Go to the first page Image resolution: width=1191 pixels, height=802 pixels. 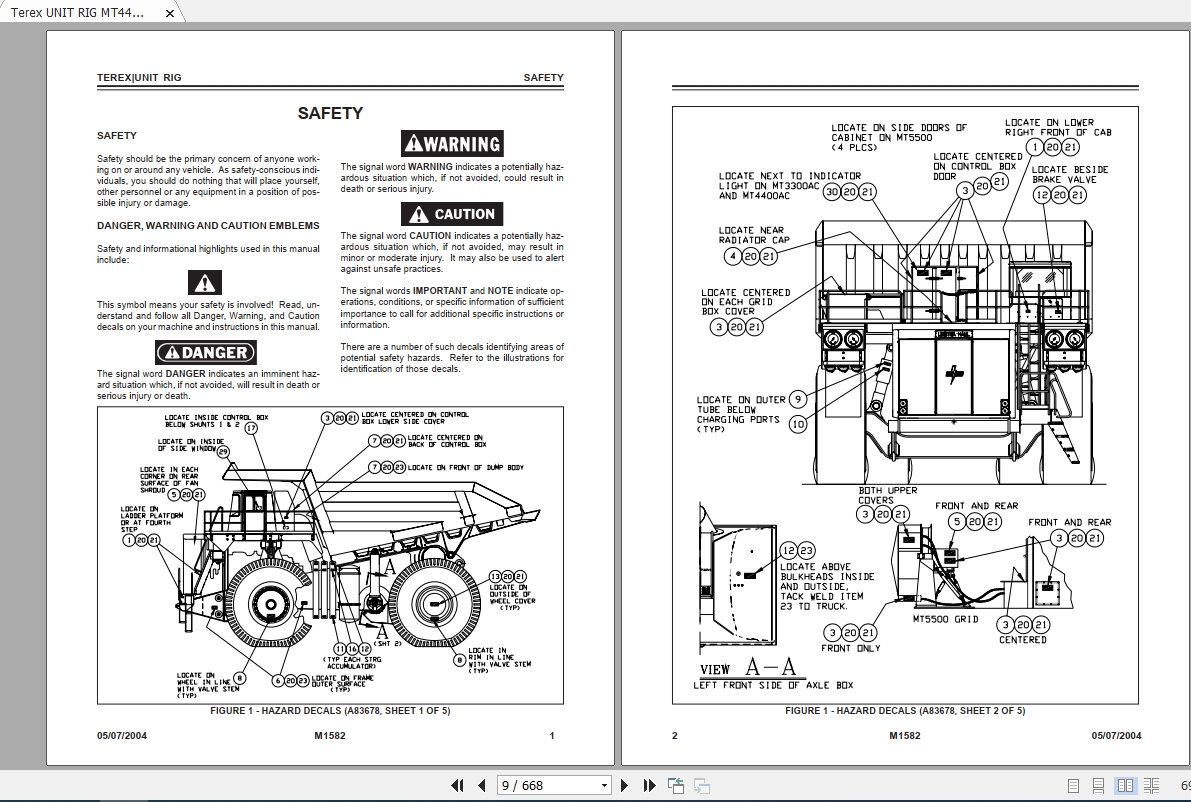[457, 785]
